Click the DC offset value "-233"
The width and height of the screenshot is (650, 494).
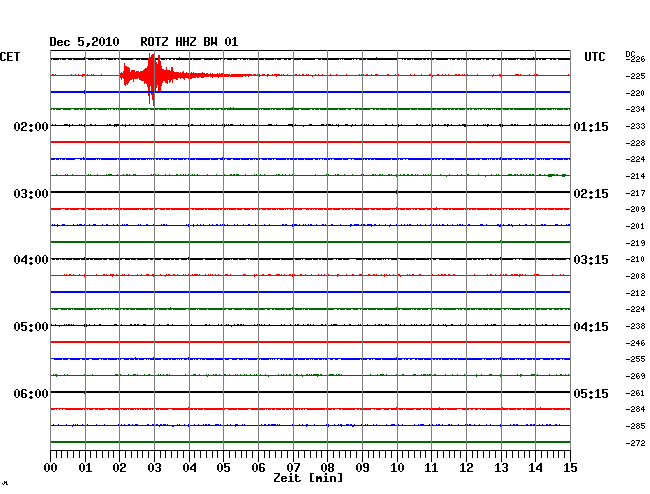635,126
